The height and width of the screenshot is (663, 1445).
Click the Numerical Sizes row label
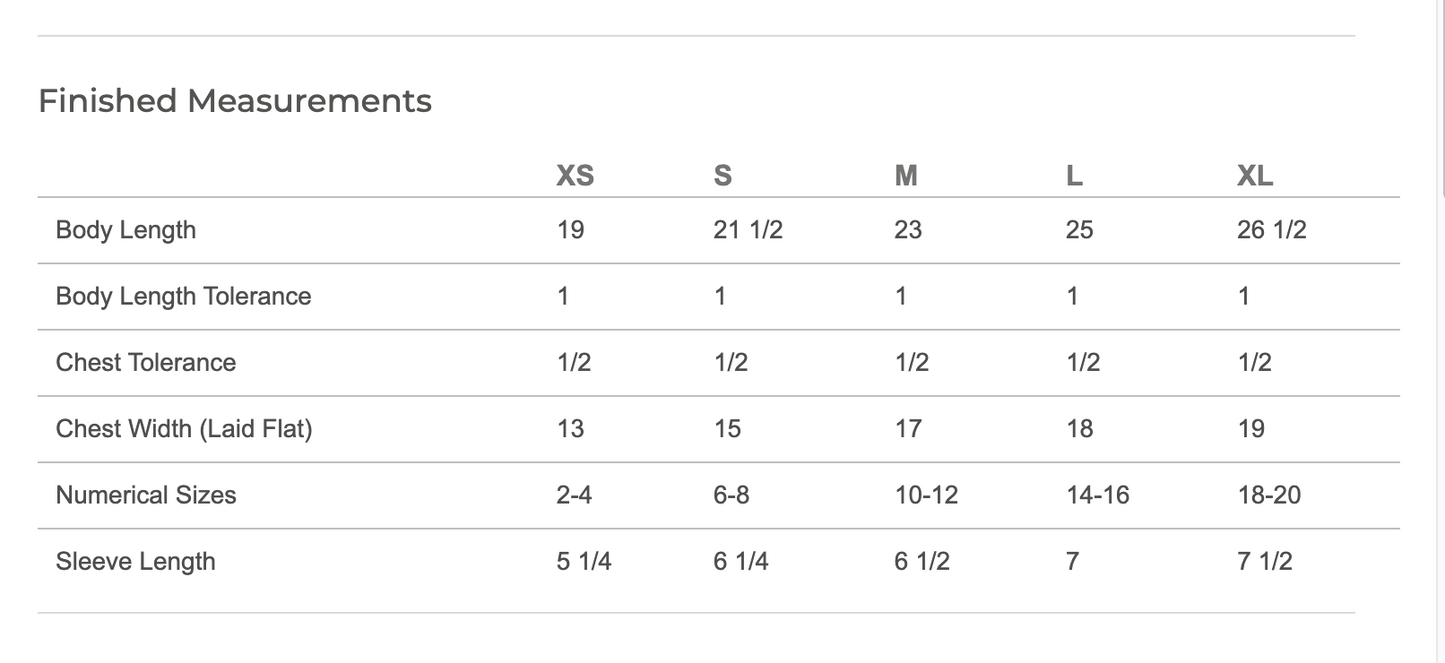coord(146,495)
